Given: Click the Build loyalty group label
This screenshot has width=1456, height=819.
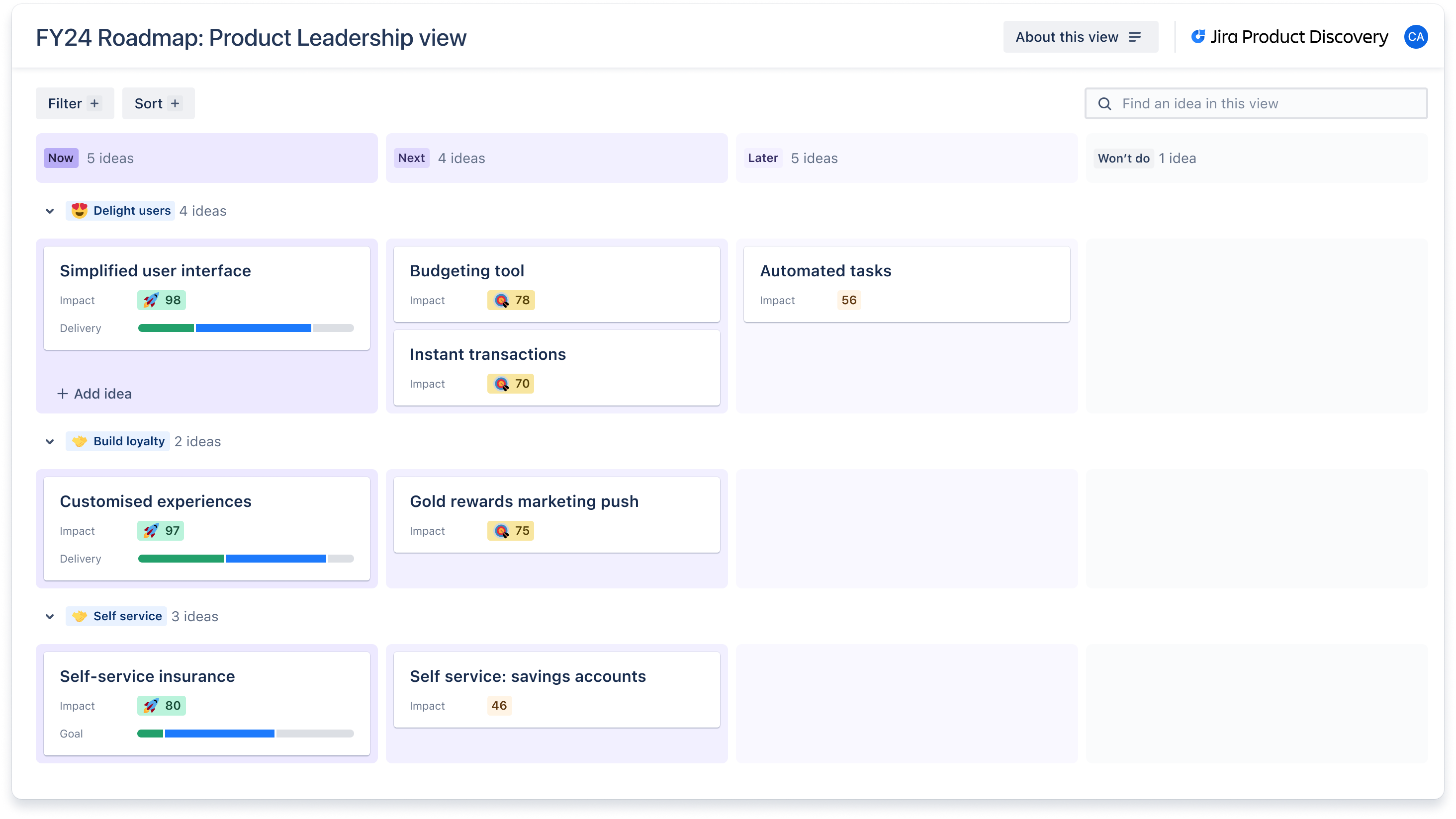Looking at the screenshot, I should (x=117, y=441).
